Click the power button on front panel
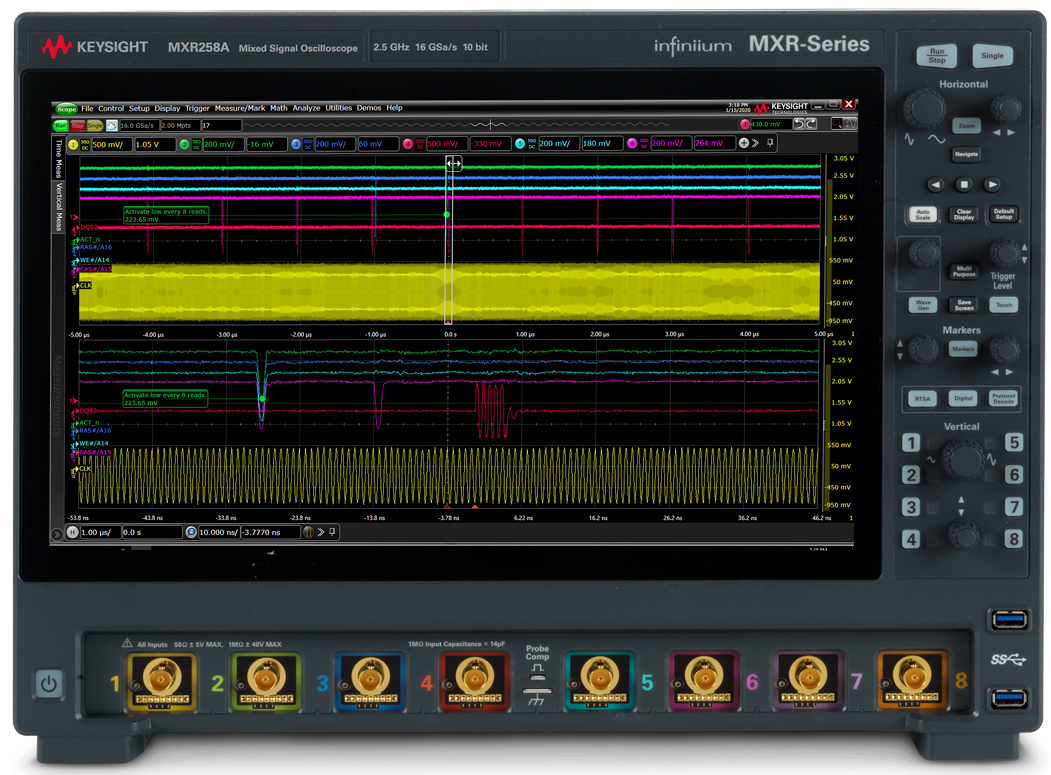The height and width of the screenshot is (775, 1051). click(x=48, y=684)
